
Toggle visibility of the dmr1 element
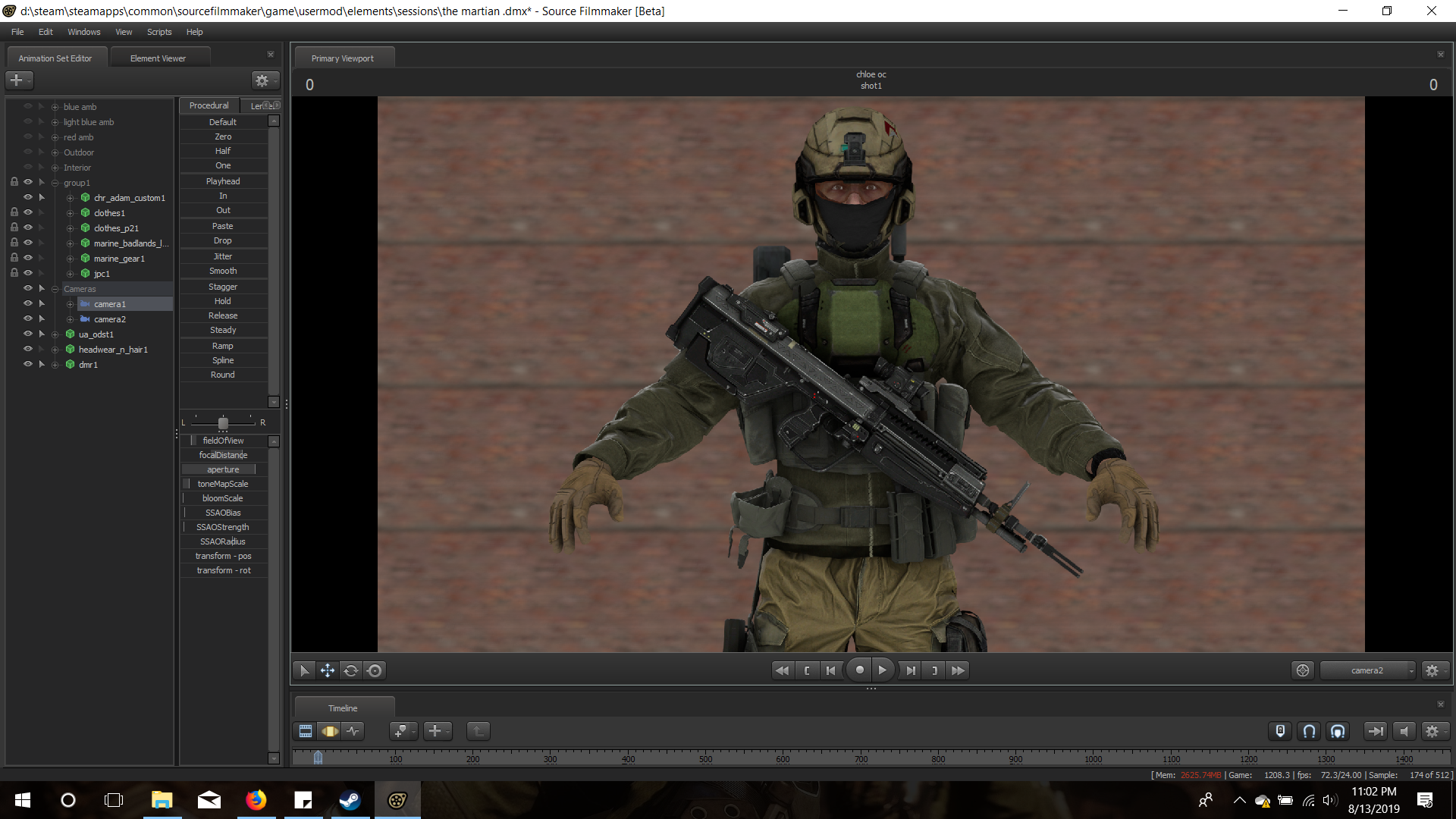coord(28,364)
